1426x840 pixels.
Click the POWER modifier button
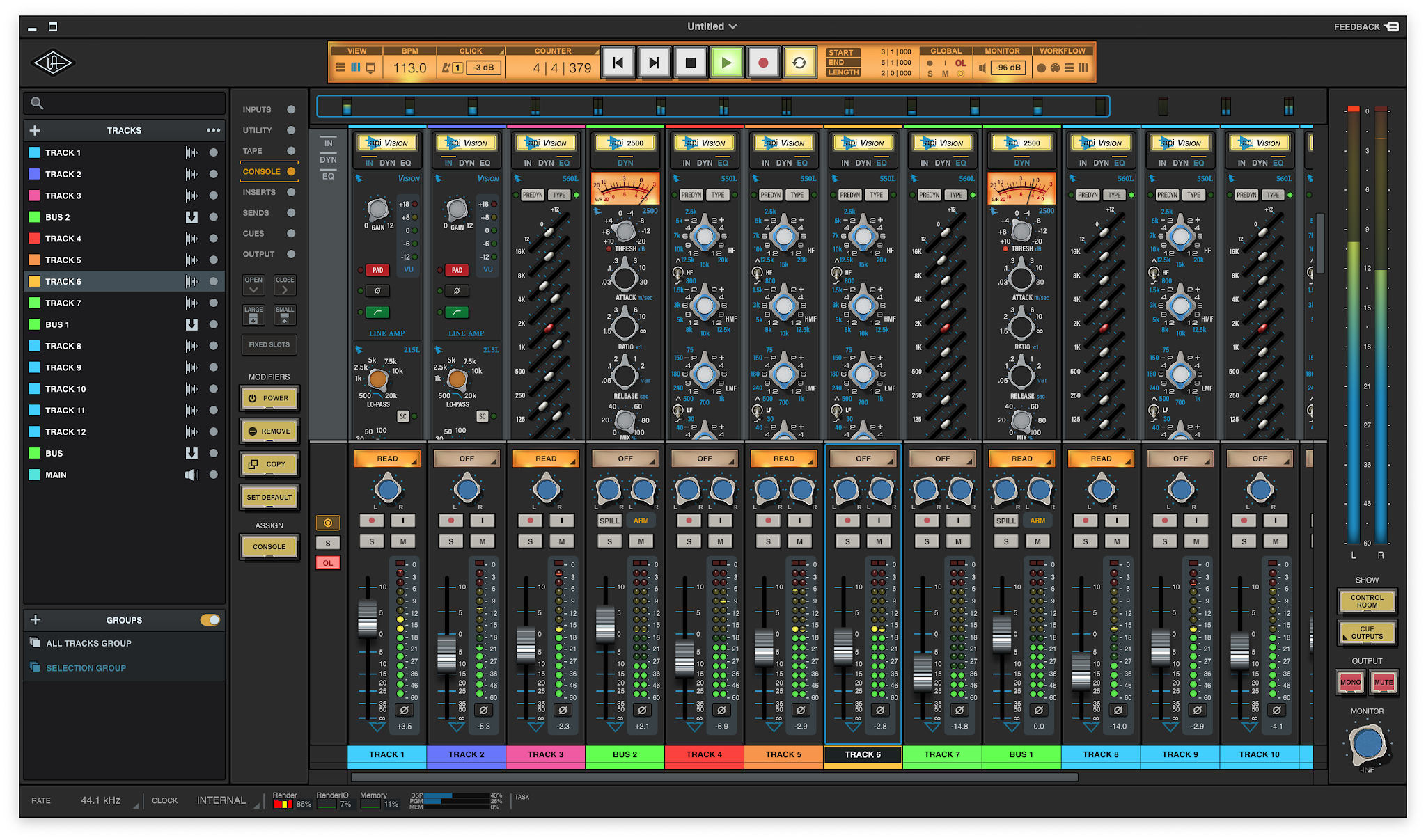pos(269,398)
